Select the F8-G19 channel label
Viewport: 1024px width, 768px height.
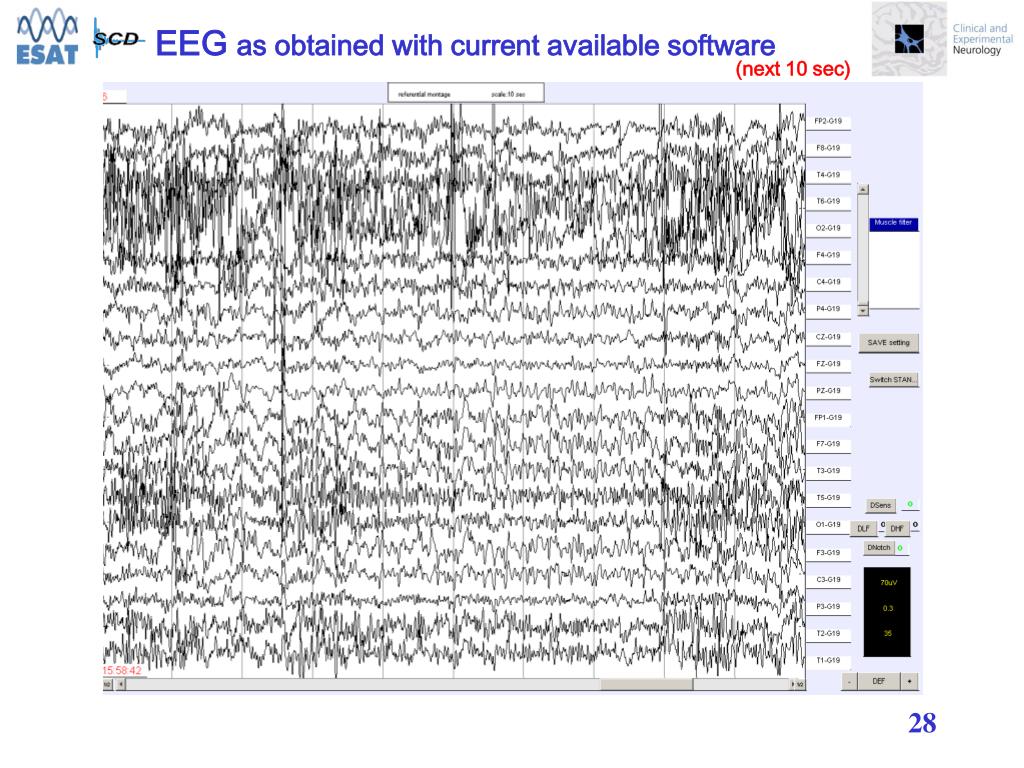pyautogui.click(x=828, y=148)
